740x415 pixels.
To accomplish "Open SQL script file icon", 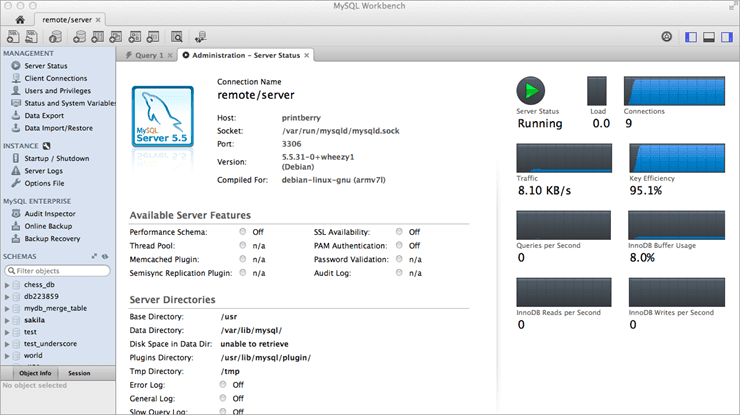I will point(32,37).
